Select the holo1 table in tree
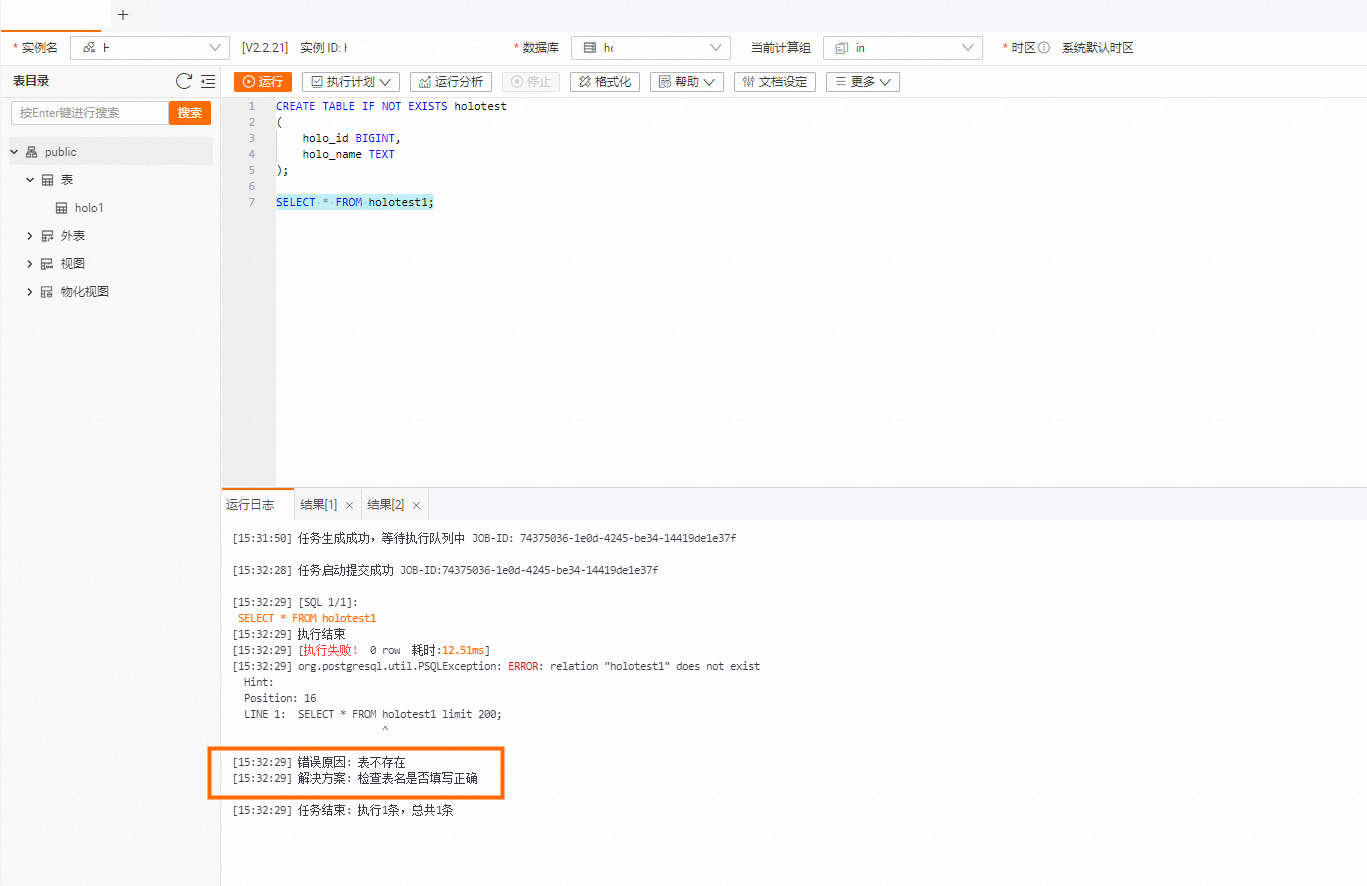The image size is (1367, 886). click(89, 208)
